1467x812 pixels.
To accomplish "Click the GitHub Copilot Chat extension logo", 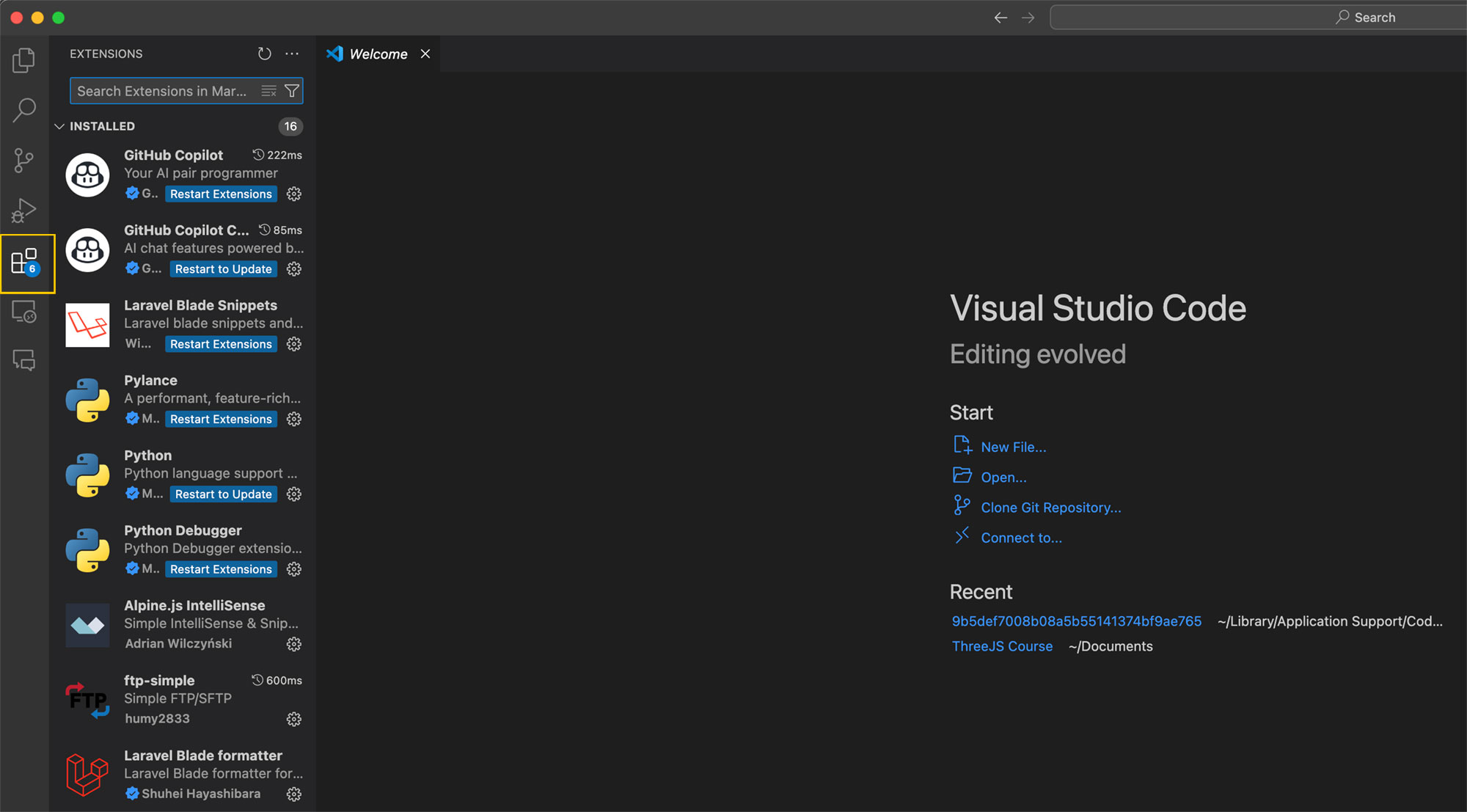I will [87, 250].
